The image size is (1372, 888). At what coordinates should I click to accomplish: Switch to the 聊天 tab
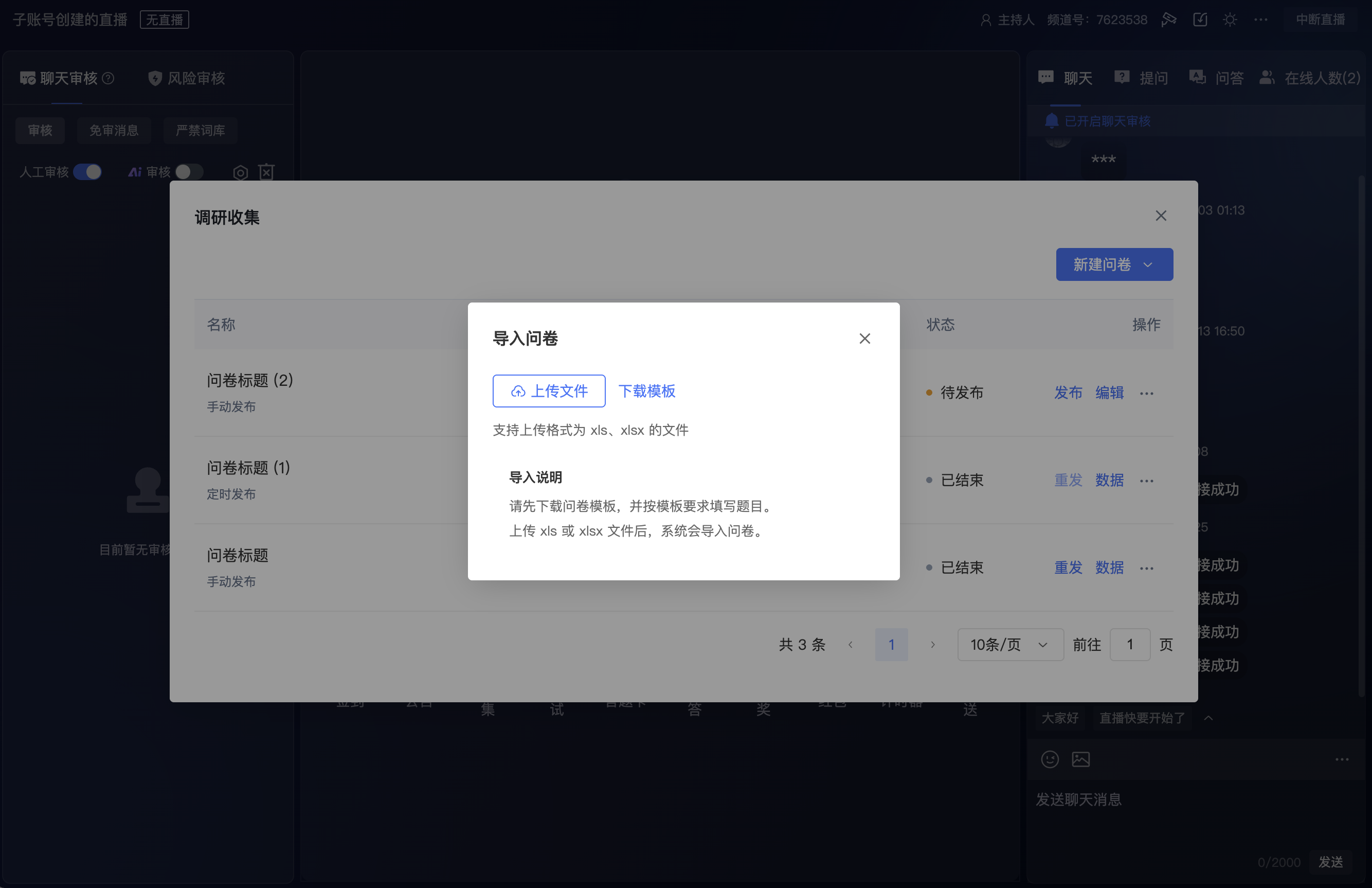[x=1065, y=78]
